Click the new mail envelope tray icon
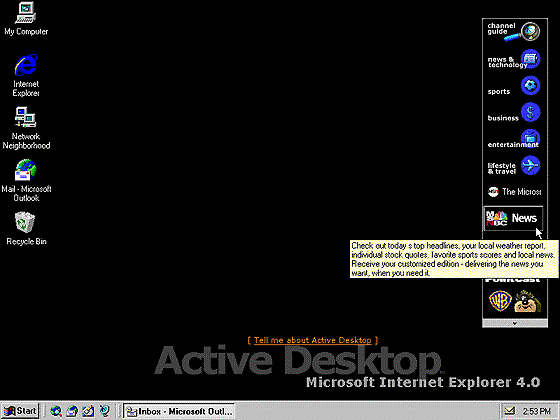The width and height of the screenshot is (560, 420). pyautogui.click(x=509, y=411)
